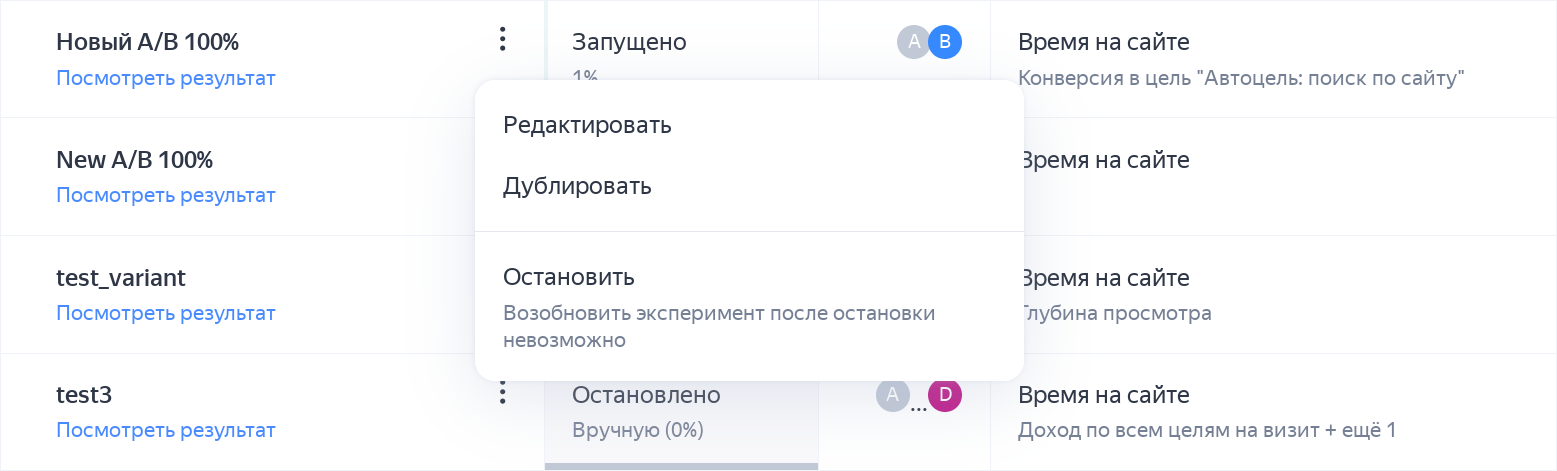Image resolution: width=1557 pixels, height=471 pixels.
Task: Click the progress bar under Остановлено status
Action: tap(681, 466)
